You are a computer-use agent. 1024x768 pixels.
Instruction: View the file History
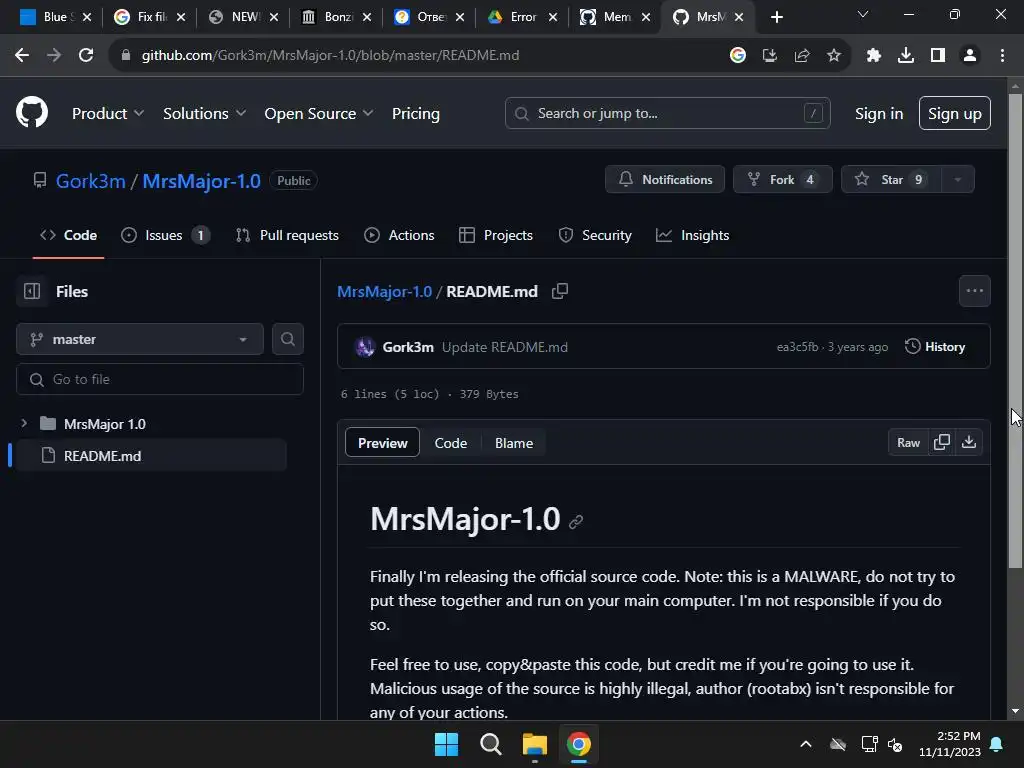tap(935, 347)
